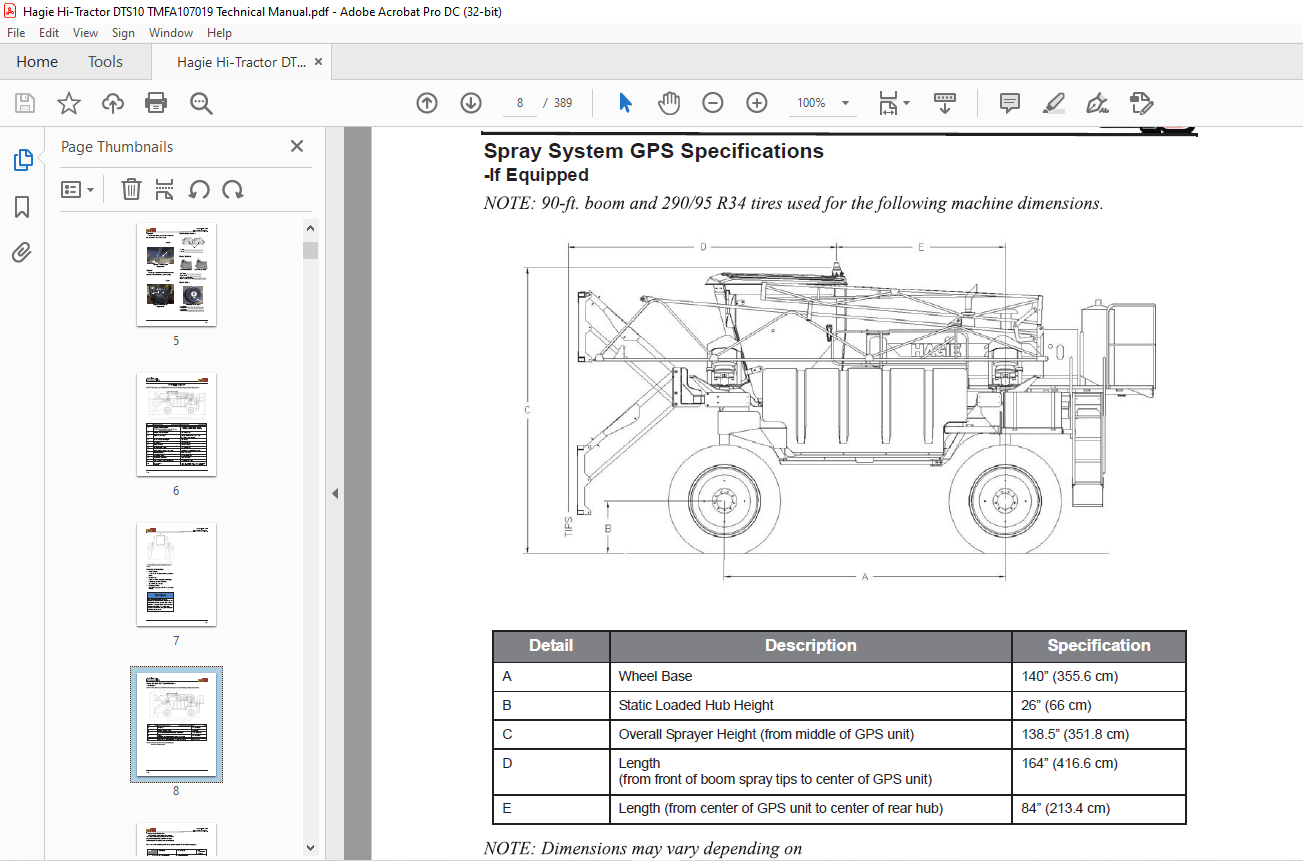This screenshot has width=1303, height=861.
Task: Add a sticky note comment
Action: [1010, 103]
